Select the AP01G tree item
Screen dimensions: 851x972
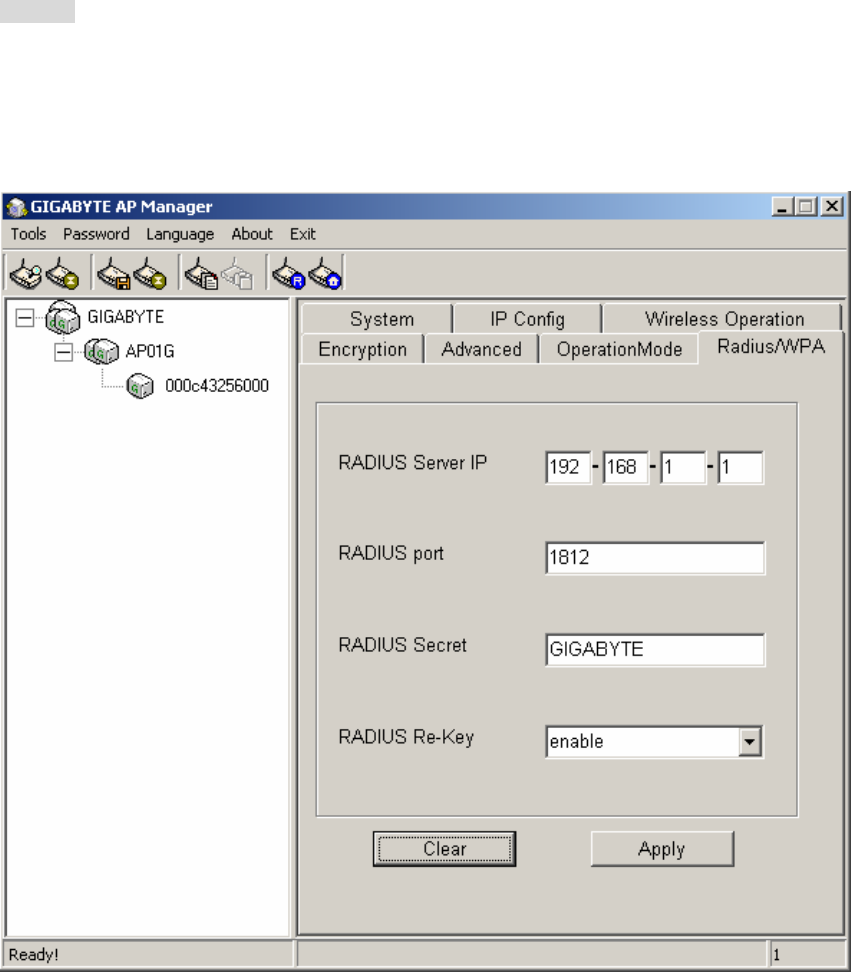(x=150, y=351)
